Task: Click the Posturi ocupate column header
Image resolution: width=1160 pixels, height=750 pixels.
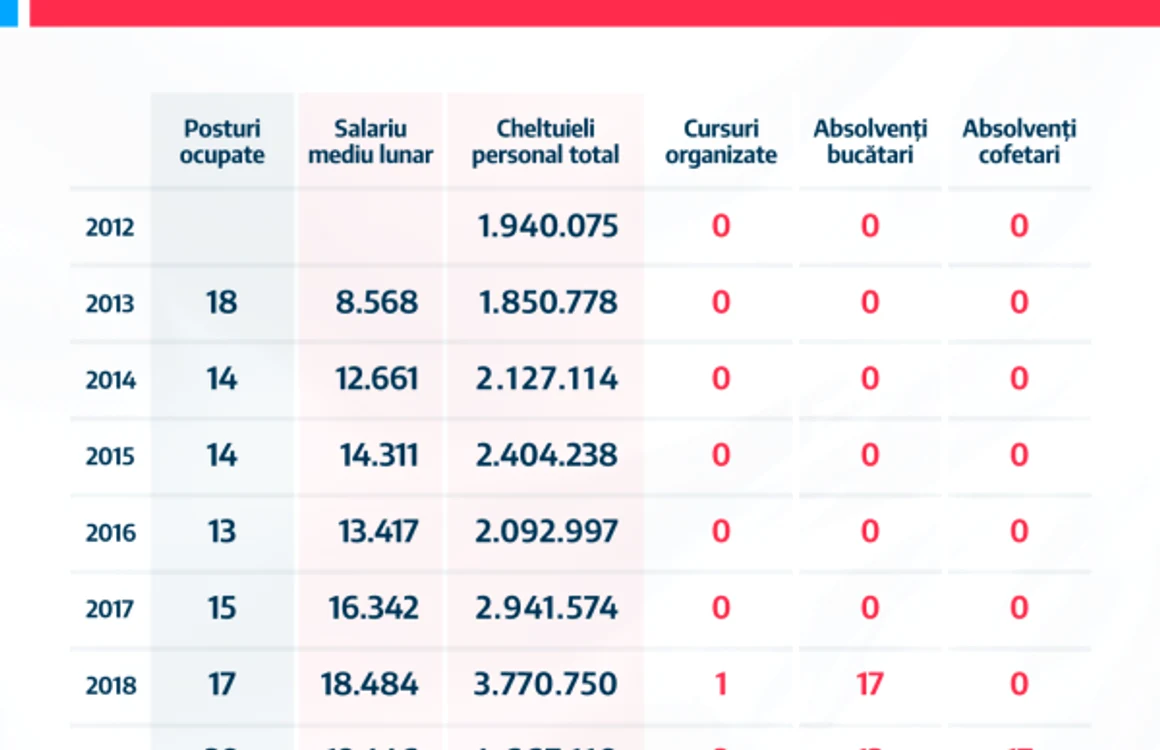Action: (x=222, y=141)
